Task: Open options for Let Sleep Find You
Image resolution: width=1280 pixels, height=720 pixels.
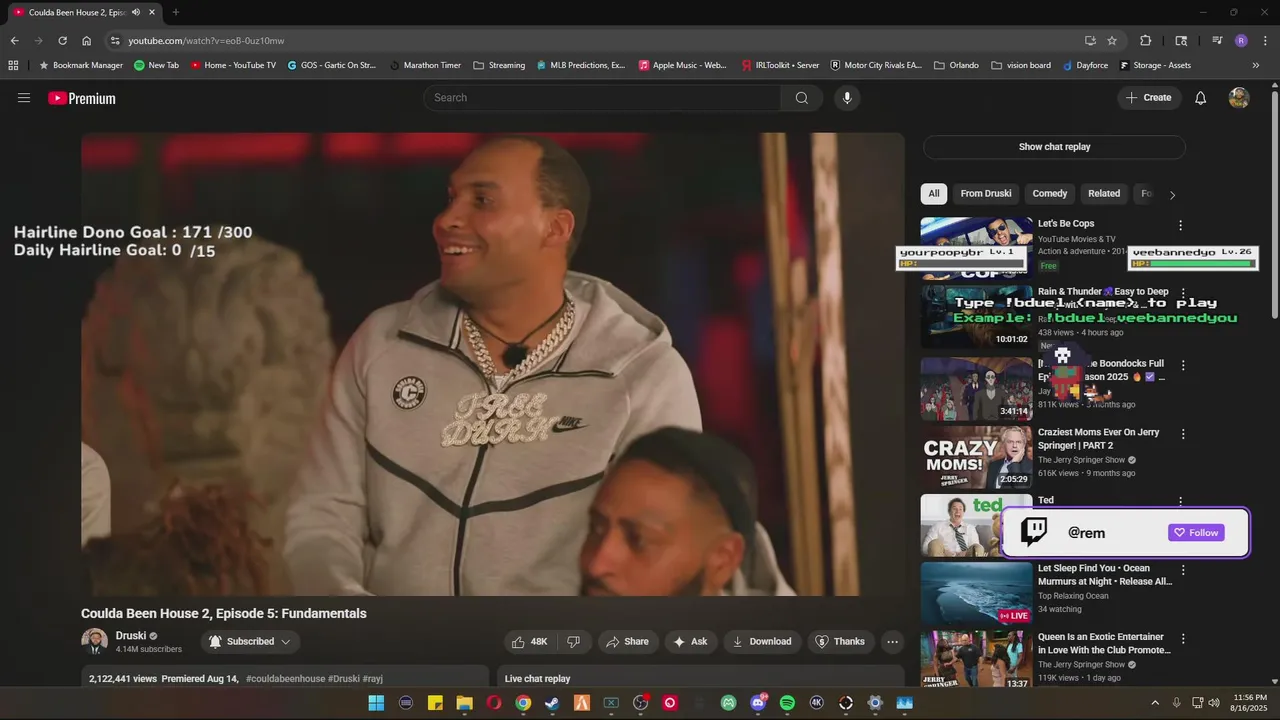Action: point(1183,570)
